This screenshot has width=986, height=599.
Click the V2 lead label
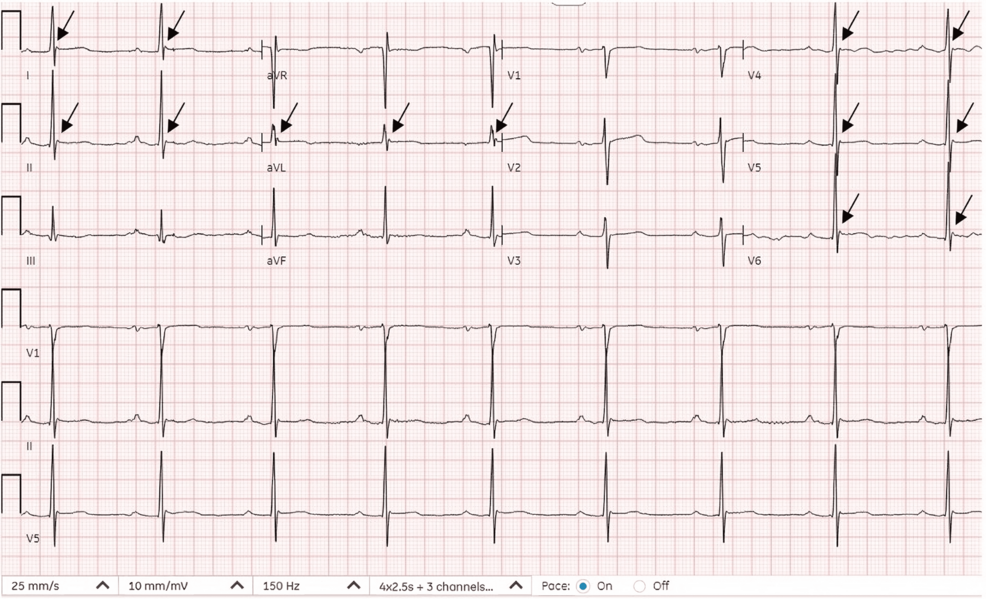tap(514, 168)
